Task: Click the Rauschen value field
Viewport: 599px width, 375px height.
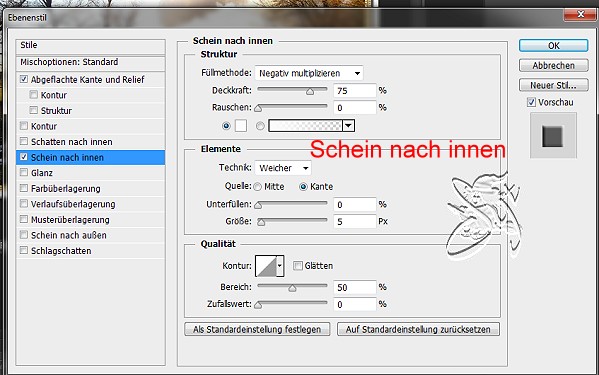Action: pos(355,108)
